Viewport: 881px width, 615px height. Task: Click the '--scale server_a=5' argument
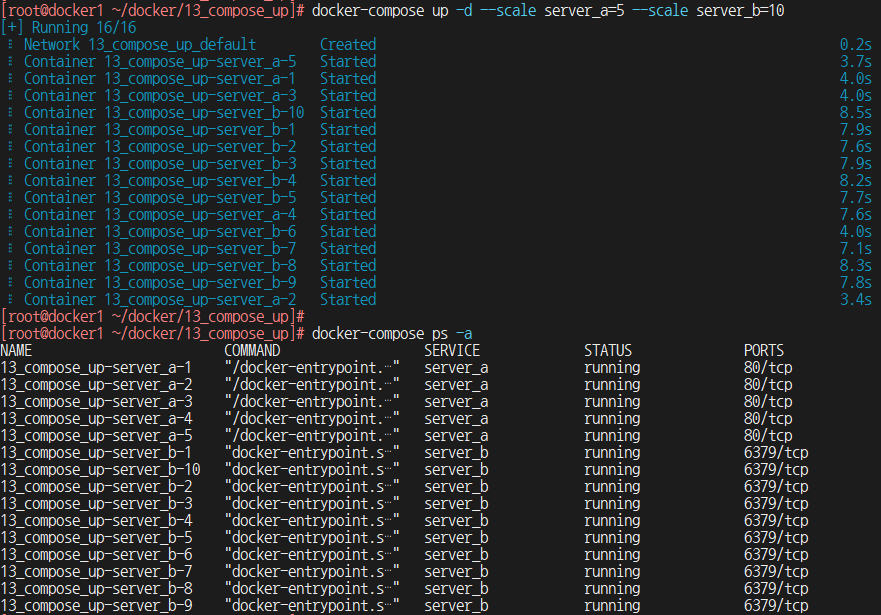pyautogui.click(x=552, y=10)
